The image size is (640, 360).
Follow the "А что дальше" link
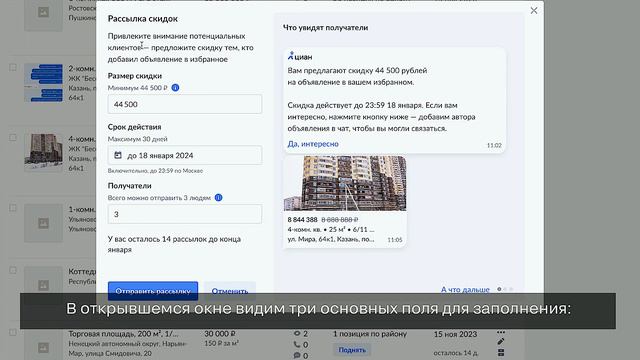pyautogui.click(x=465, y=289)
